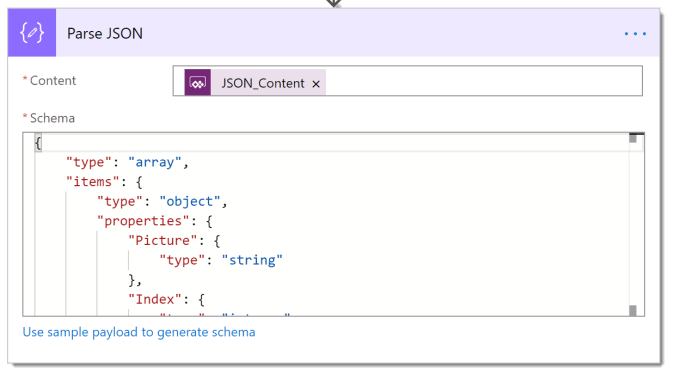Click the "properties" key in schema
Image resolution: width=680 pixels, height=381 pixels.
pyautogui.click(x=144, y=221)
